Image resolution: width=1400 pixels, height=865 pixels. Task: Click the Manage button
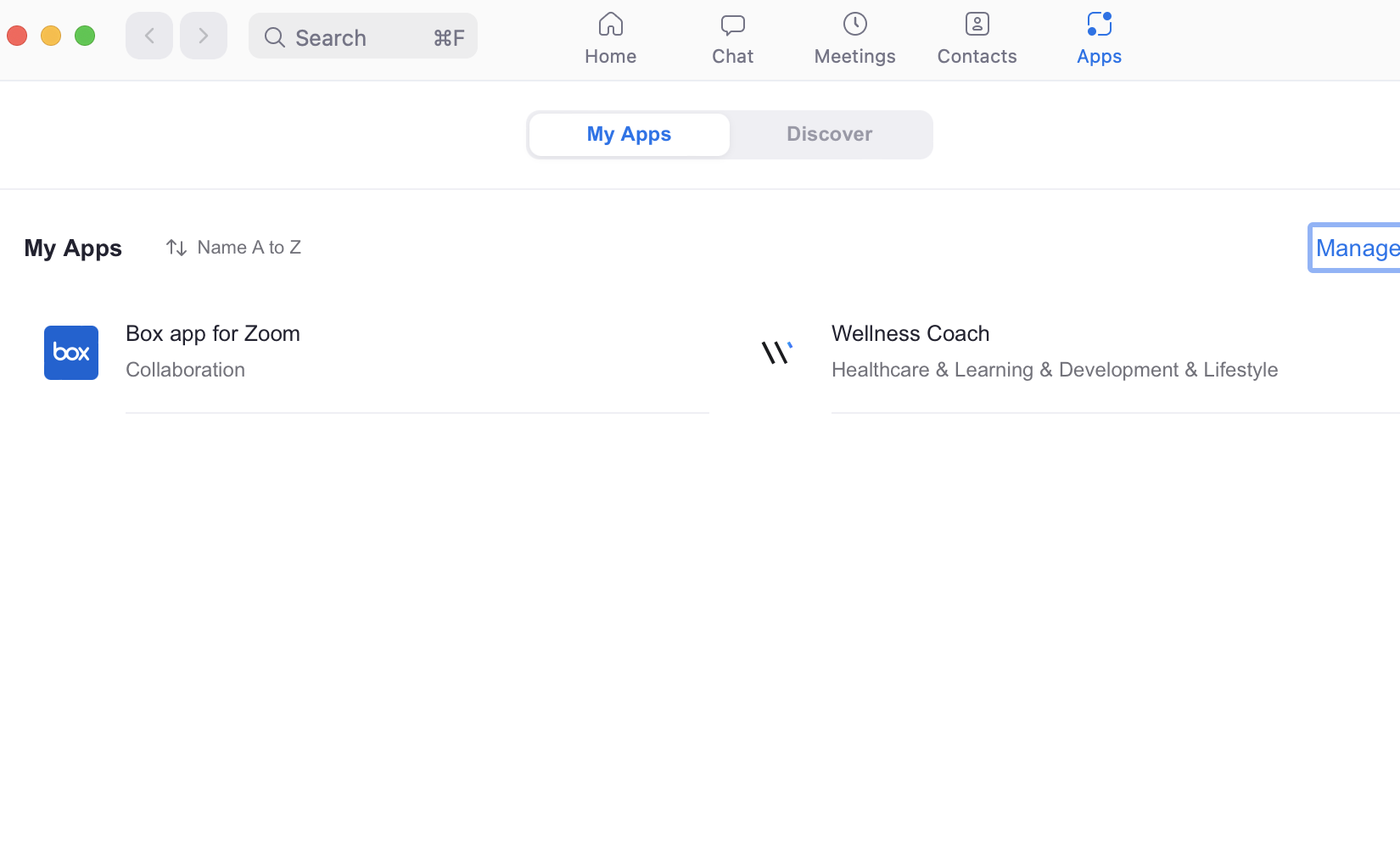(1355, 248)
